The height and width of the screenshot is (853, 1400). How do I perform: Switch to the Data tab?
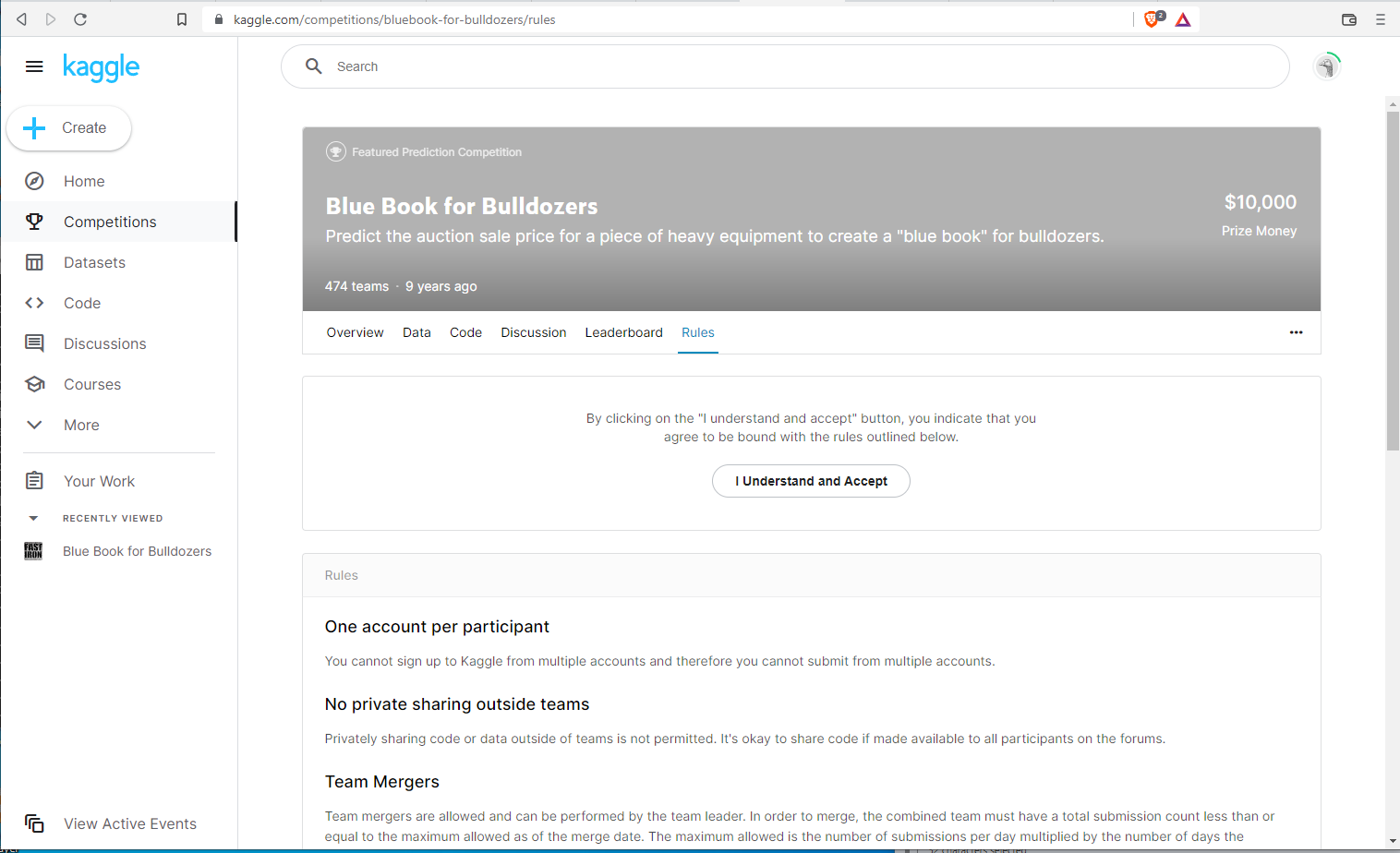click(x=416, y=332)
